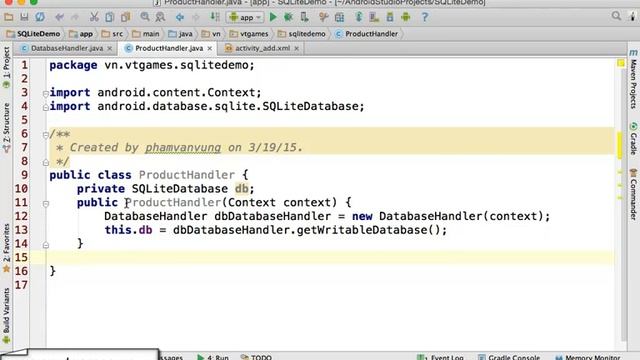Open the Gradle side panel

633,139
